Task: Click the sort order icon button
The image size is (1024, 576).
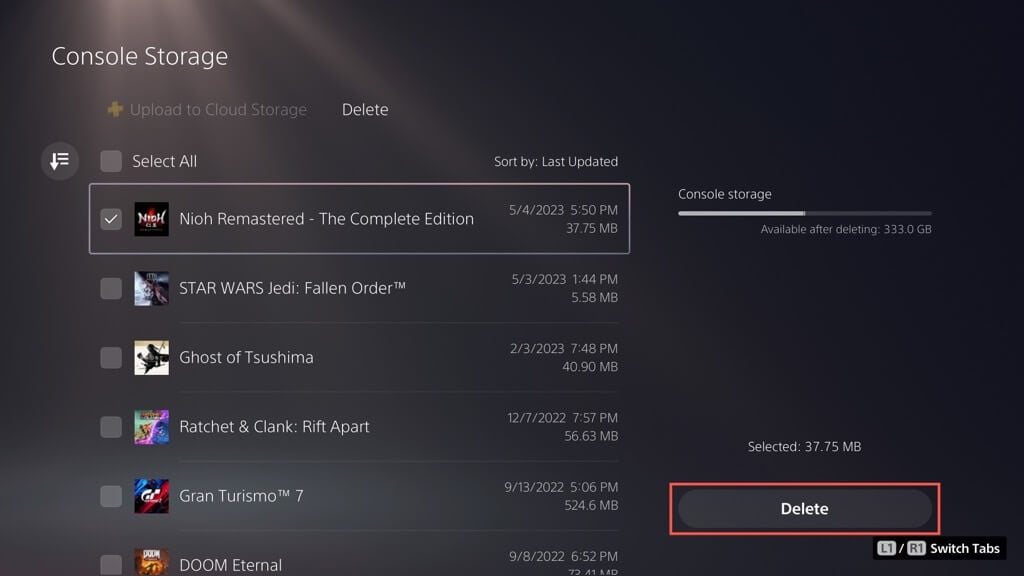Action: (x=59, y=161)
